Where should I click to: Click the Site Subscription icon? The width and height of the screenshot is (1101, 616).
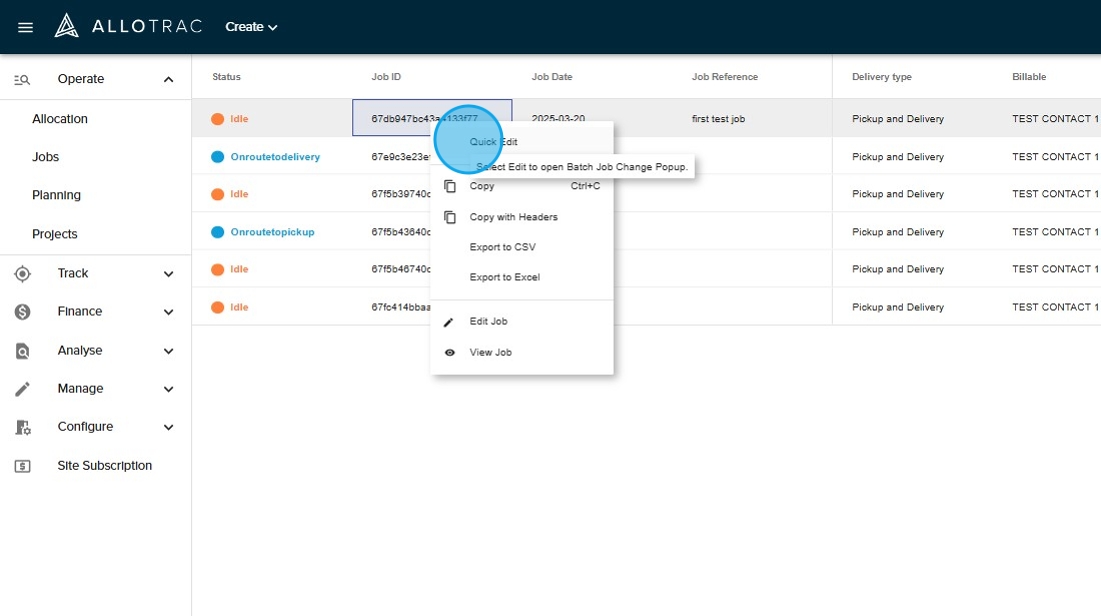[x=22, y=466]
